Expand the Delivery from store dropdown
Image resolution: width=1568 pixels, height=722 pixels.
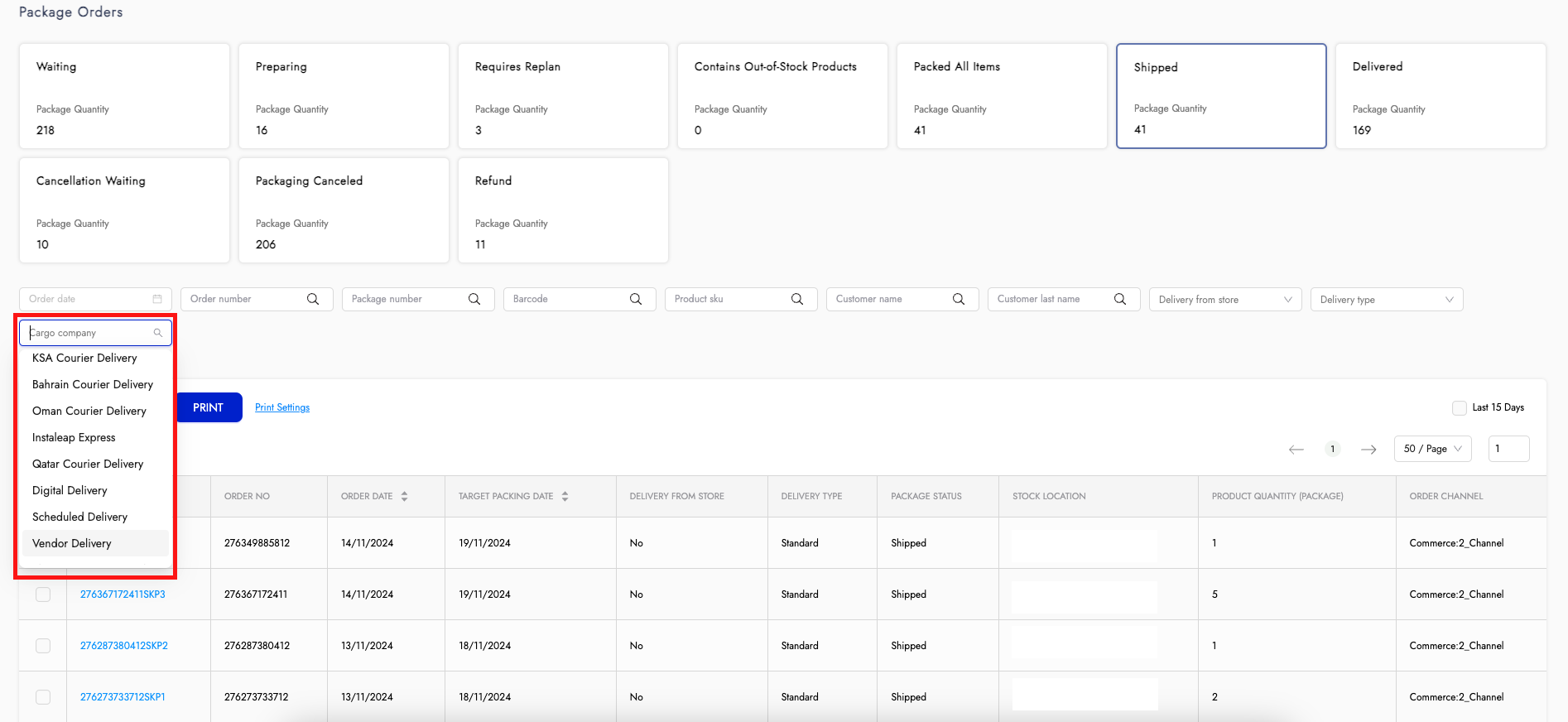pyautogui.click(x=1224, y=300)
